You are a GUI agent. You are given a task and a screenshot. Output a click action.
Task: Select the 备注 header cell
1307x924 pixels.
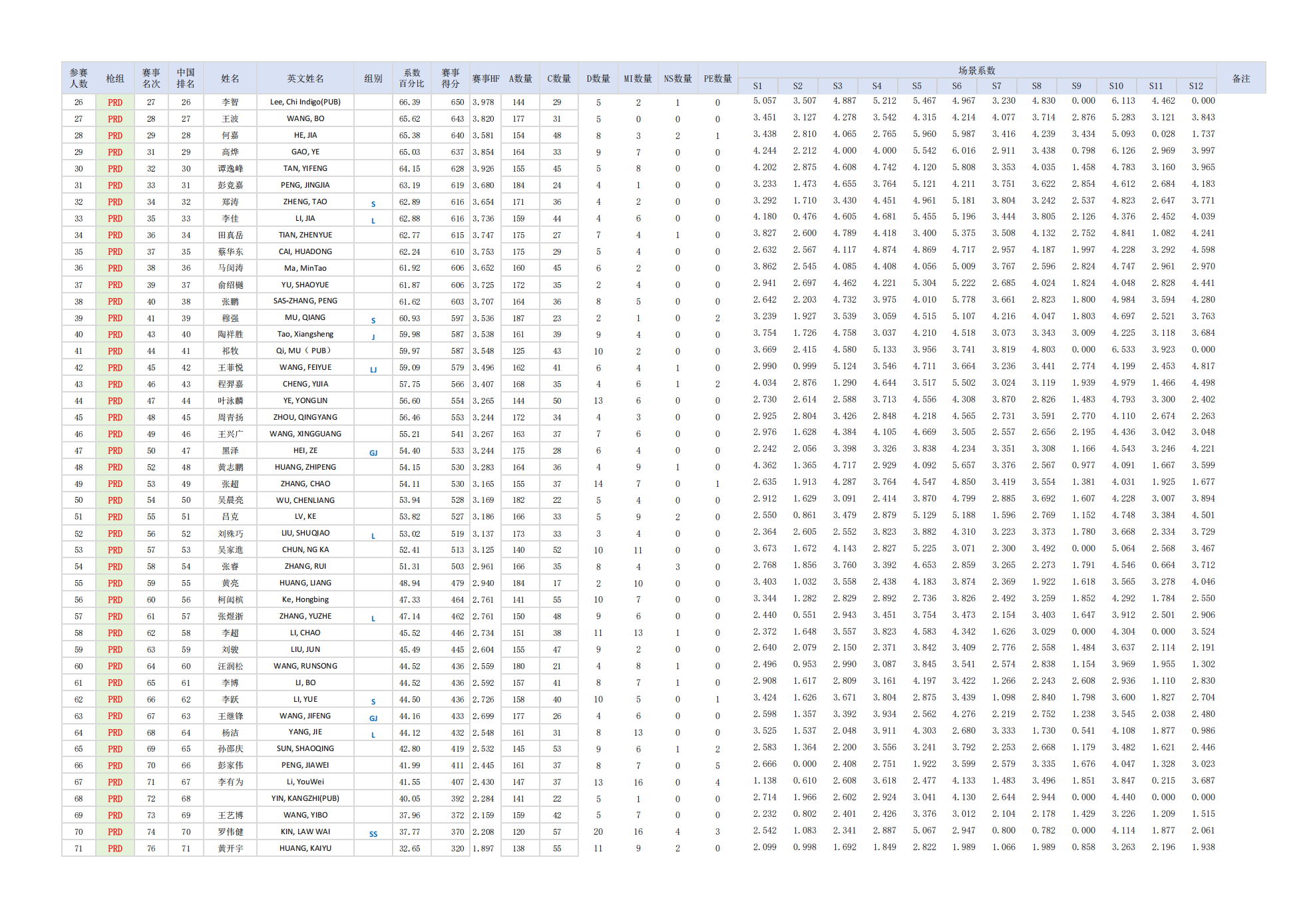[1241, 78]
